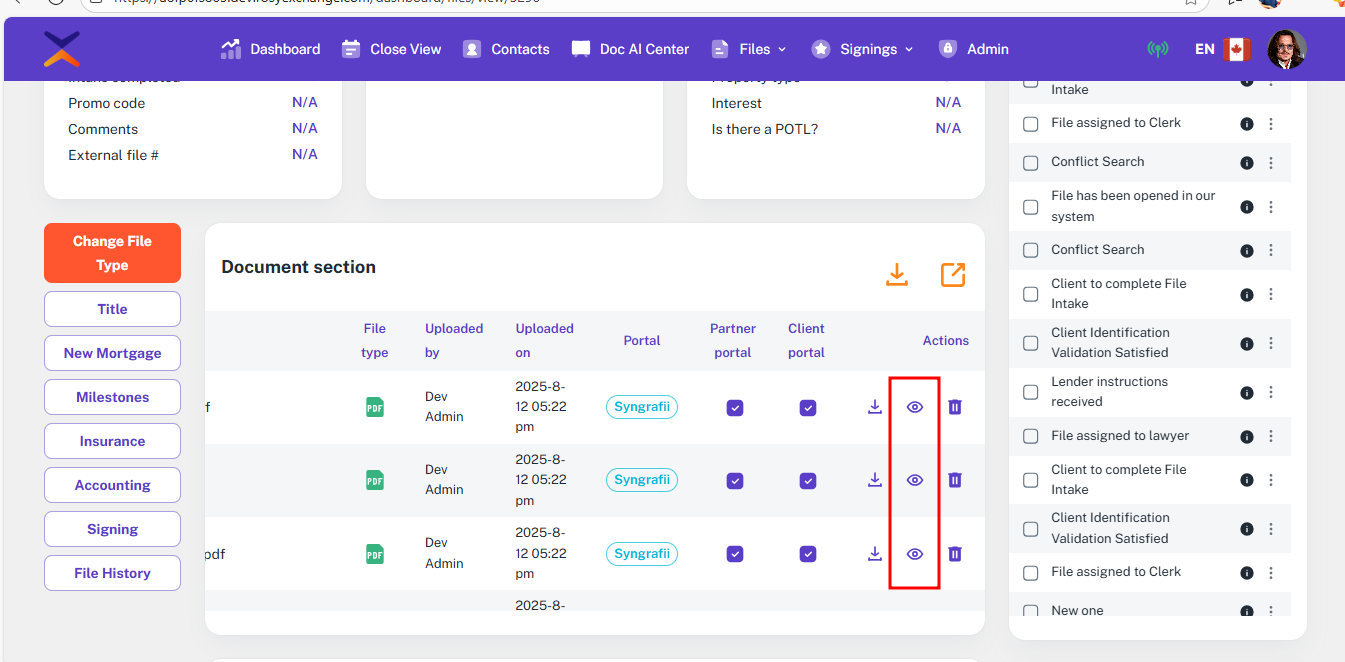This screenshot has height=662, width=1345.
Task: Download the first document in the list
Action: pyautogui.click(x=875, y=407)
